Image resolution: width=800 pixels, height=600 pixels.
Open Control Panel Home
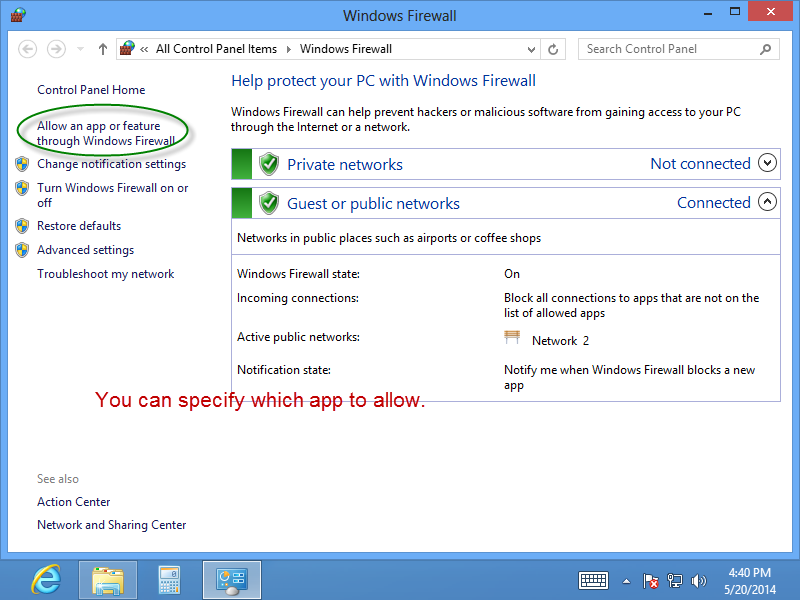click(x=91, y=90)
